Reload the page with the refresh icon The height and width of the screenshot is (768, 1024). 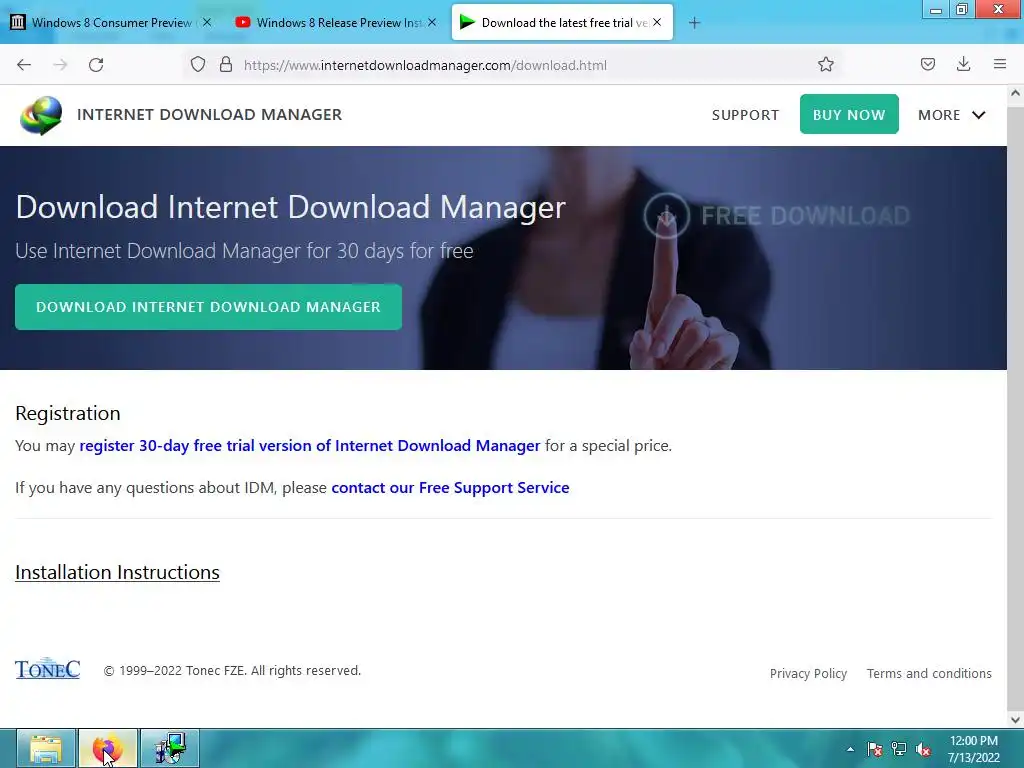click(96, 65)
